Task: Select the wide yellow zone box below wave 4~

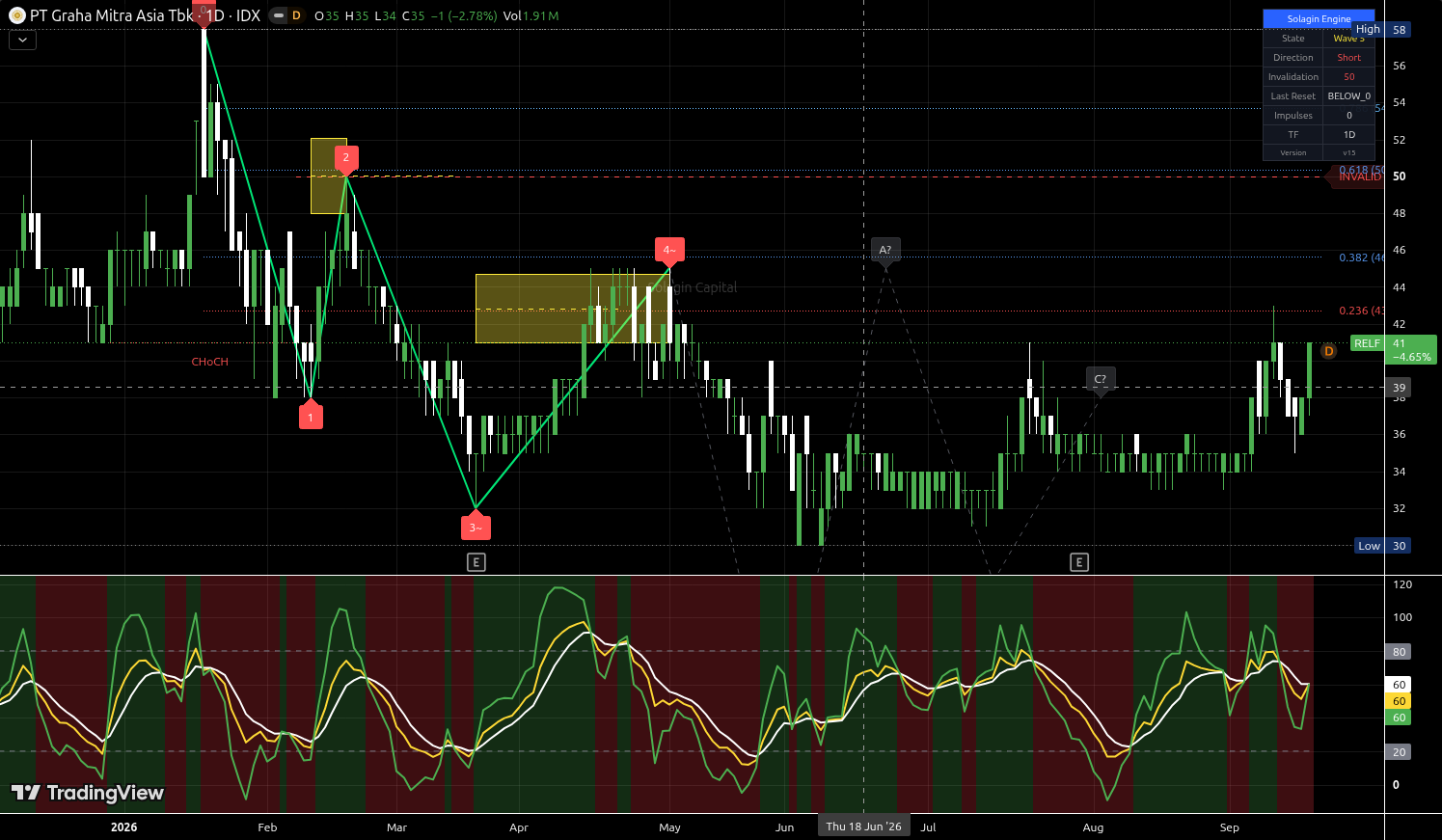Action: point(572,309)
